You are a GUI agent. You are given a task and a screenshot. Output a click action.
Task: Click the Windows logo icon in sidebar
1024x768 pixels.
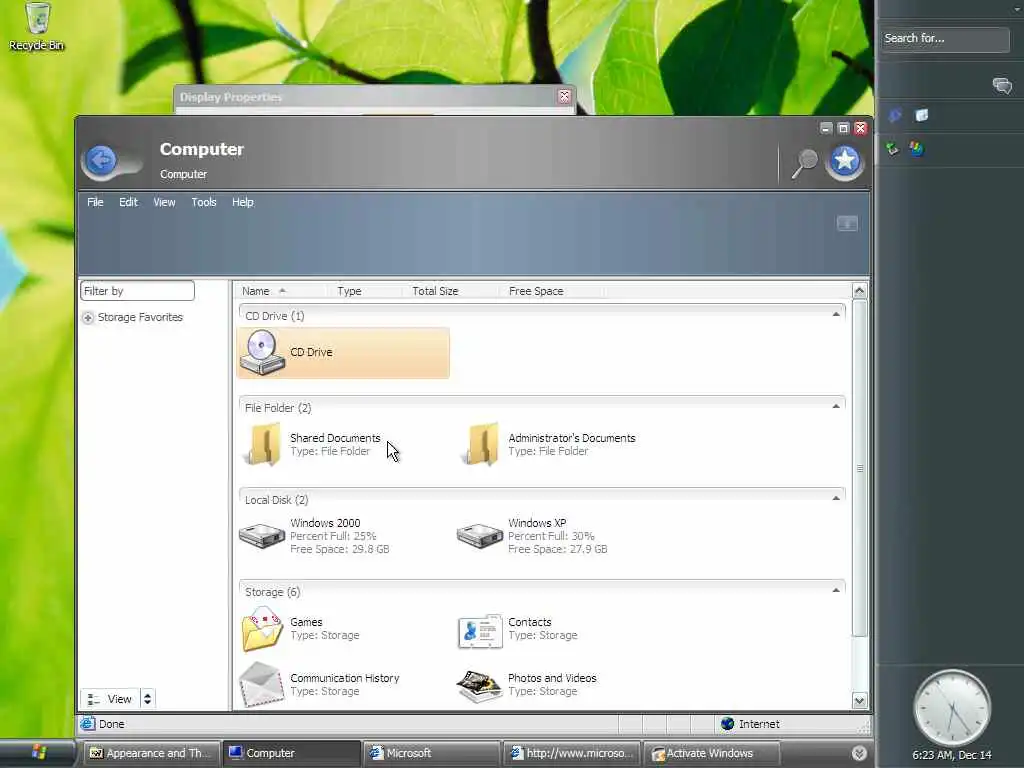(918, 149)
